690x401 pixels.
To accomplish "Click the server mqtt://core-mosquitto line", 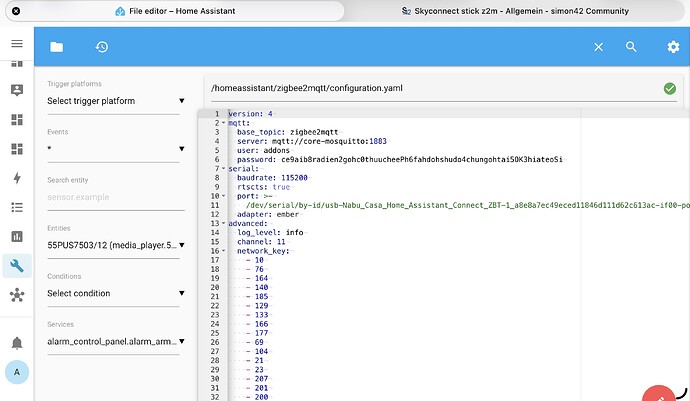I will click(x=312, y=141).
